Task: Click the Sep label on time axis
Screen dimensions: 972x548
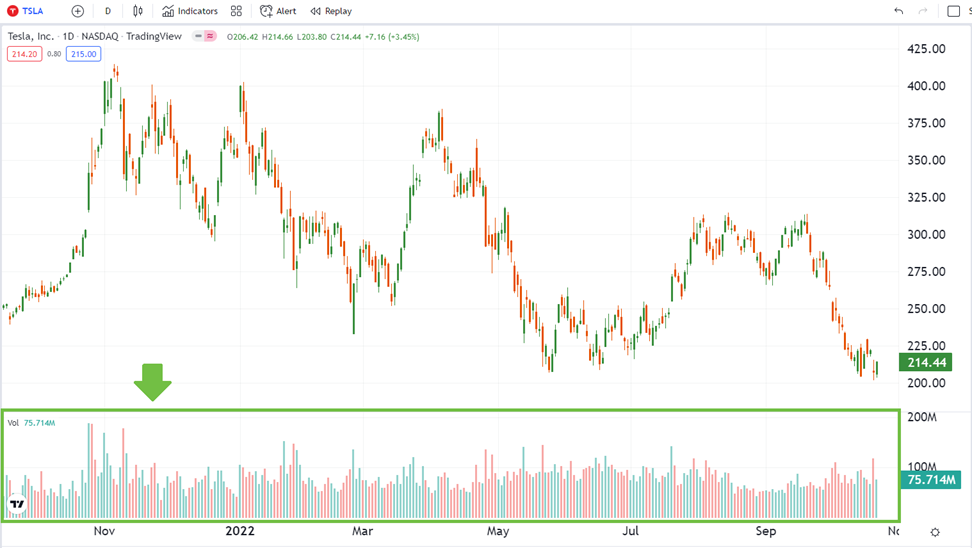Action: (x=766, y=531)
